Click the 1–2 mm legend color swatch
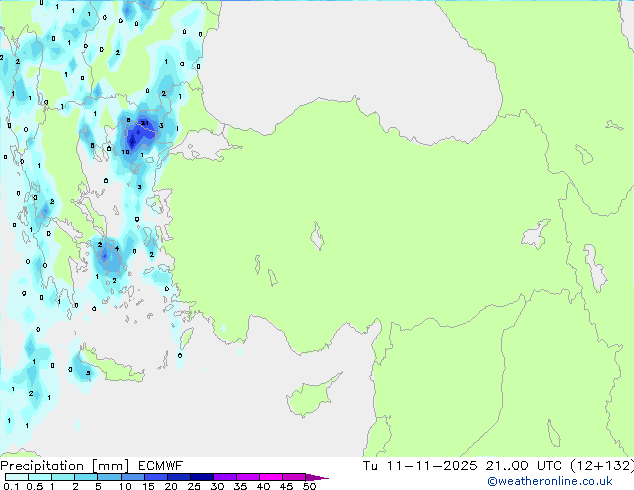The width and height of the screenshot is (634, 490). tap(63, 477)
